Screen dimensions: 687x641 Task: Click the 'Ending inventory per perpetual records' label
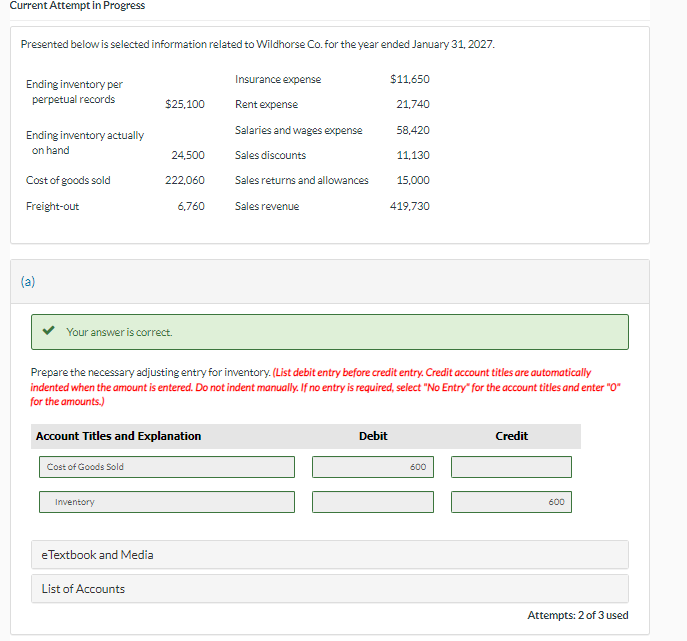tap(74, 92)
